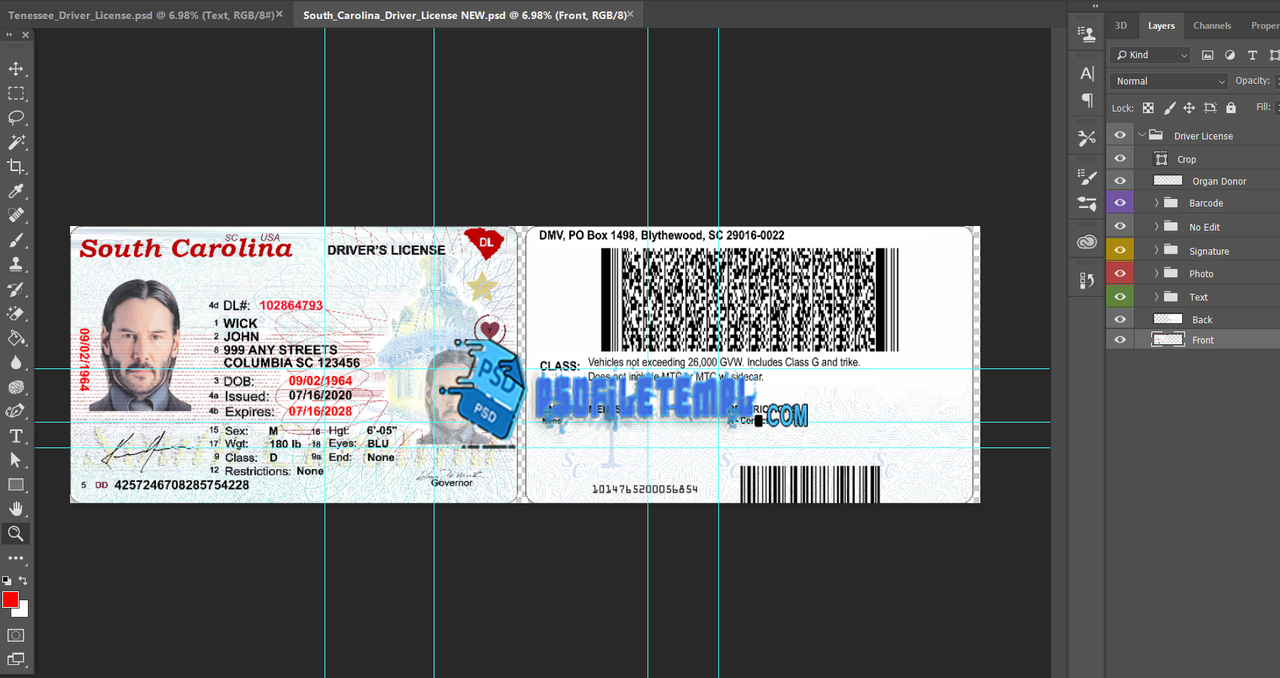Select the History Brush tool

coord(16,289)
